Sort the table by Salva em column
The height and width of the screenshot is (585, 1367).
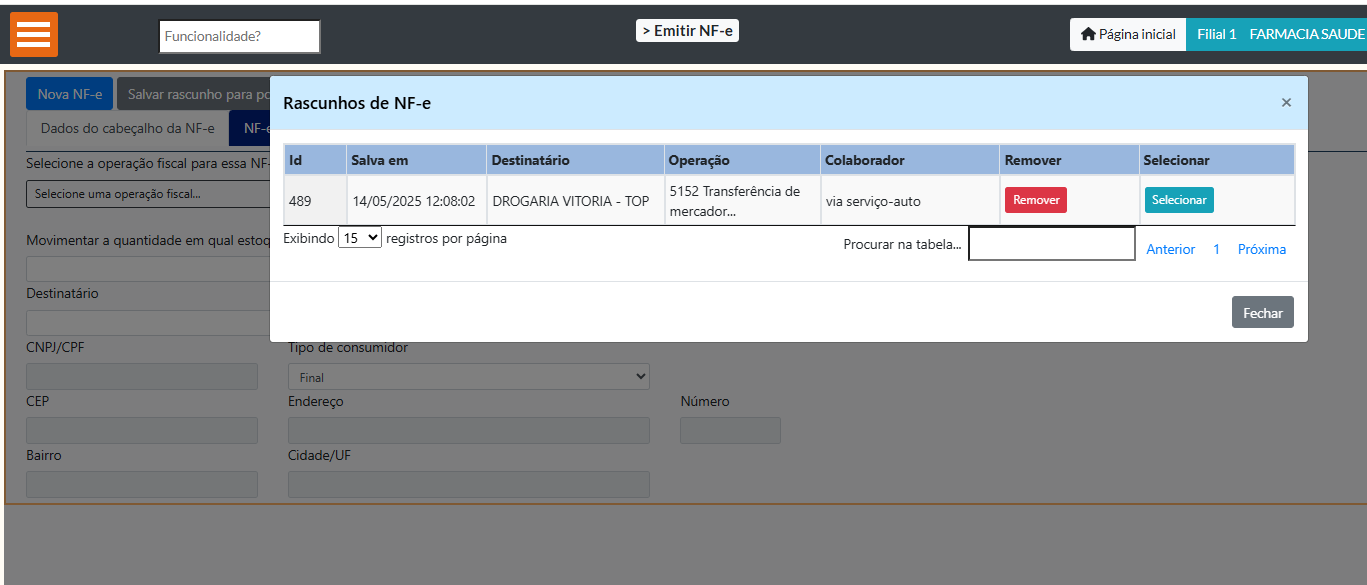point(379,160)
